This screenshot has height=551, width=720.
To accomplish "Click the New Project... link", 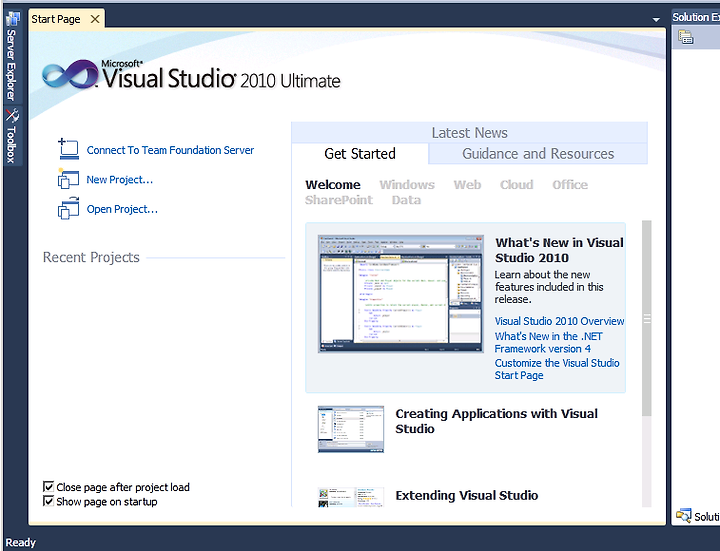I will 120,180.
